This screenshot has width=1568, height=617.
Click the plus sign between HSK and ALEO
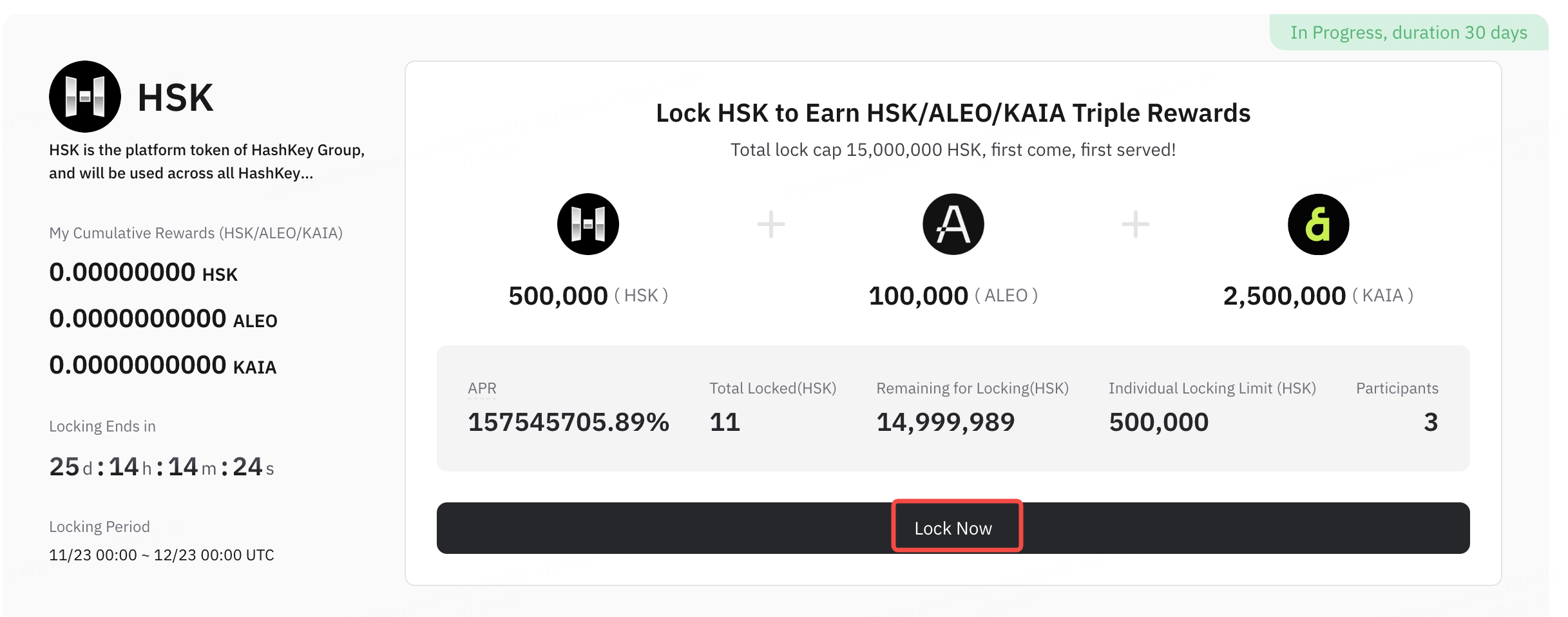coord(770,224)
